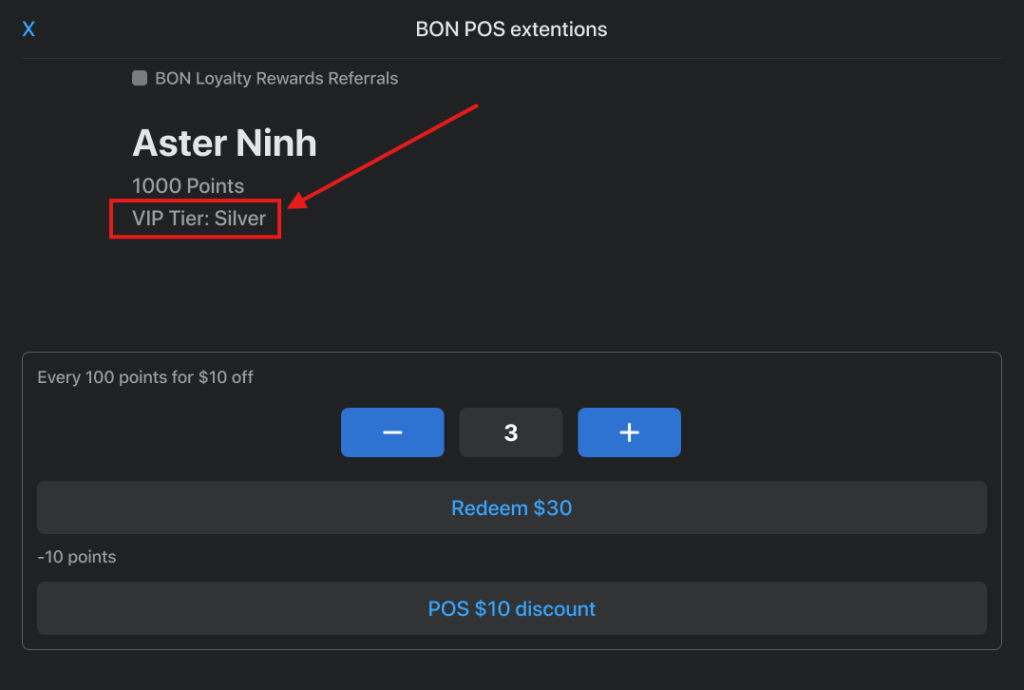The height and width of the screenshot is (690, 1024).
Task: Click the BON POS extentions title
Action: [511, 30]
